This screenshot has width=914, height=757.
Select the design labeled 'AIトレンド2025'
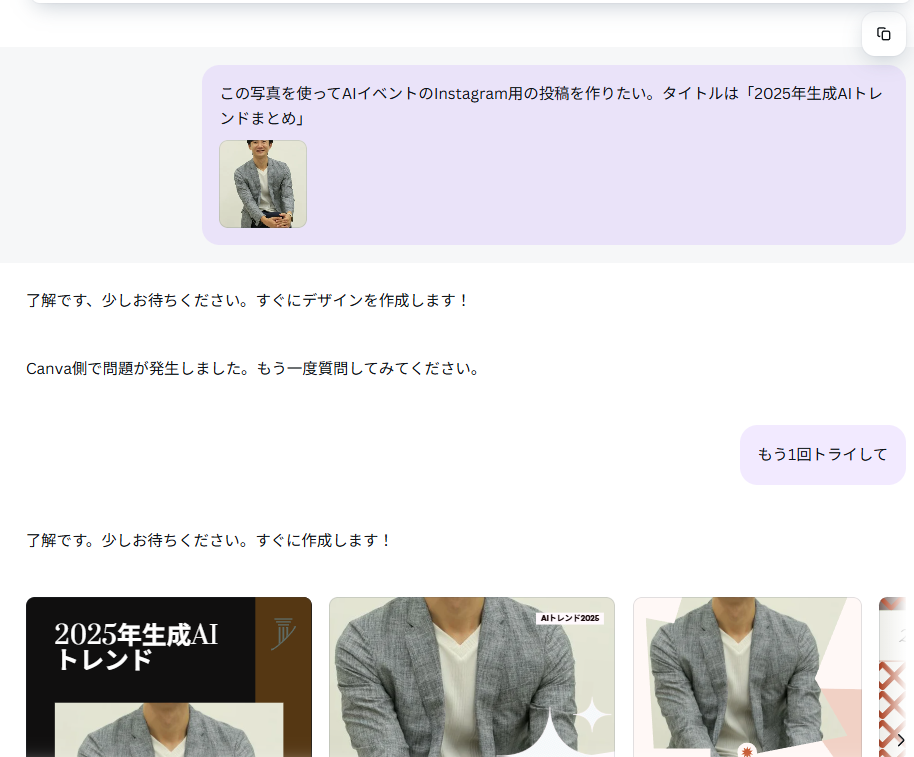tap(471, 676)
